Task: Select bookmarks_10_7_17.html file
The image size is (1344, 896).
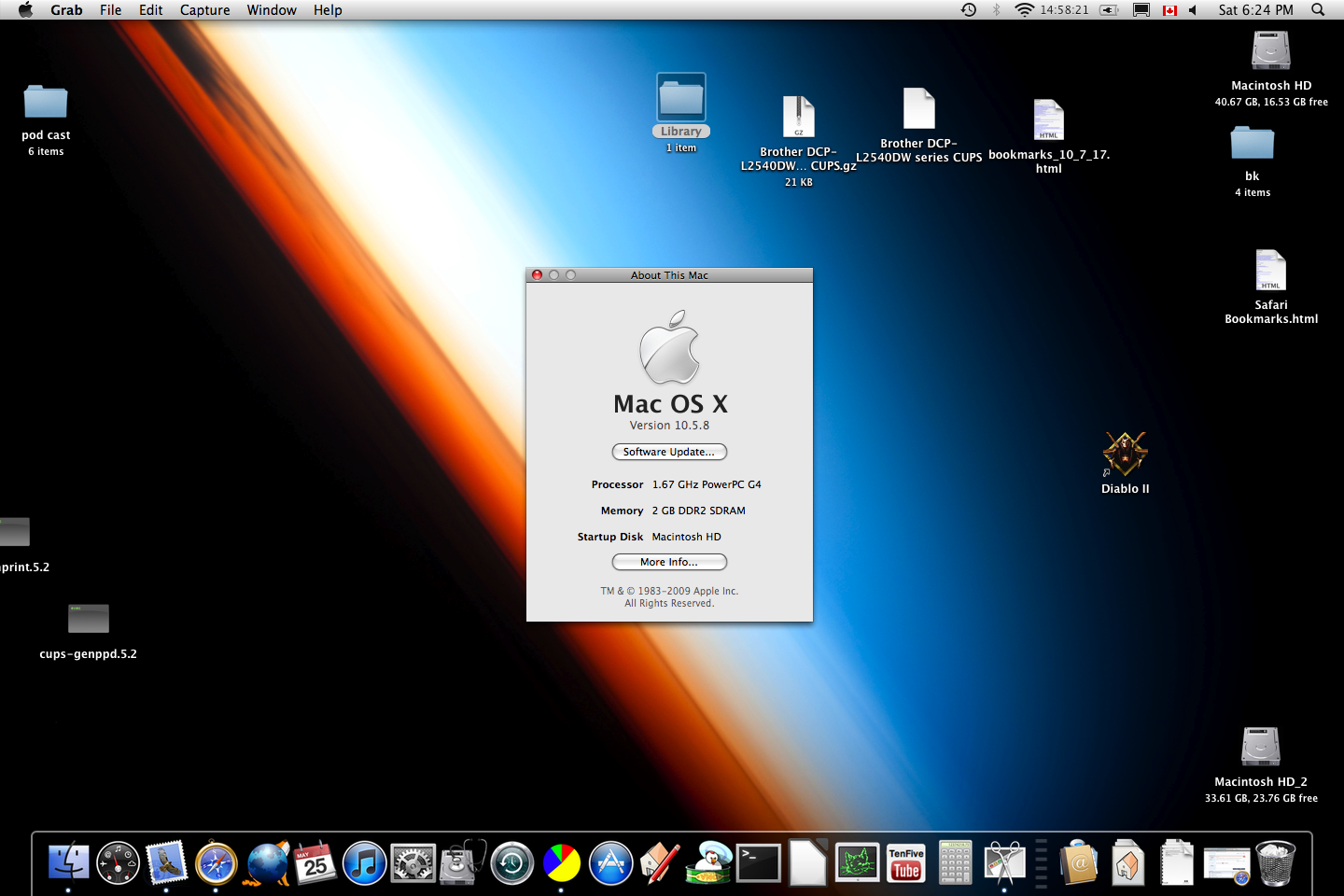Action: point(1048,120)
